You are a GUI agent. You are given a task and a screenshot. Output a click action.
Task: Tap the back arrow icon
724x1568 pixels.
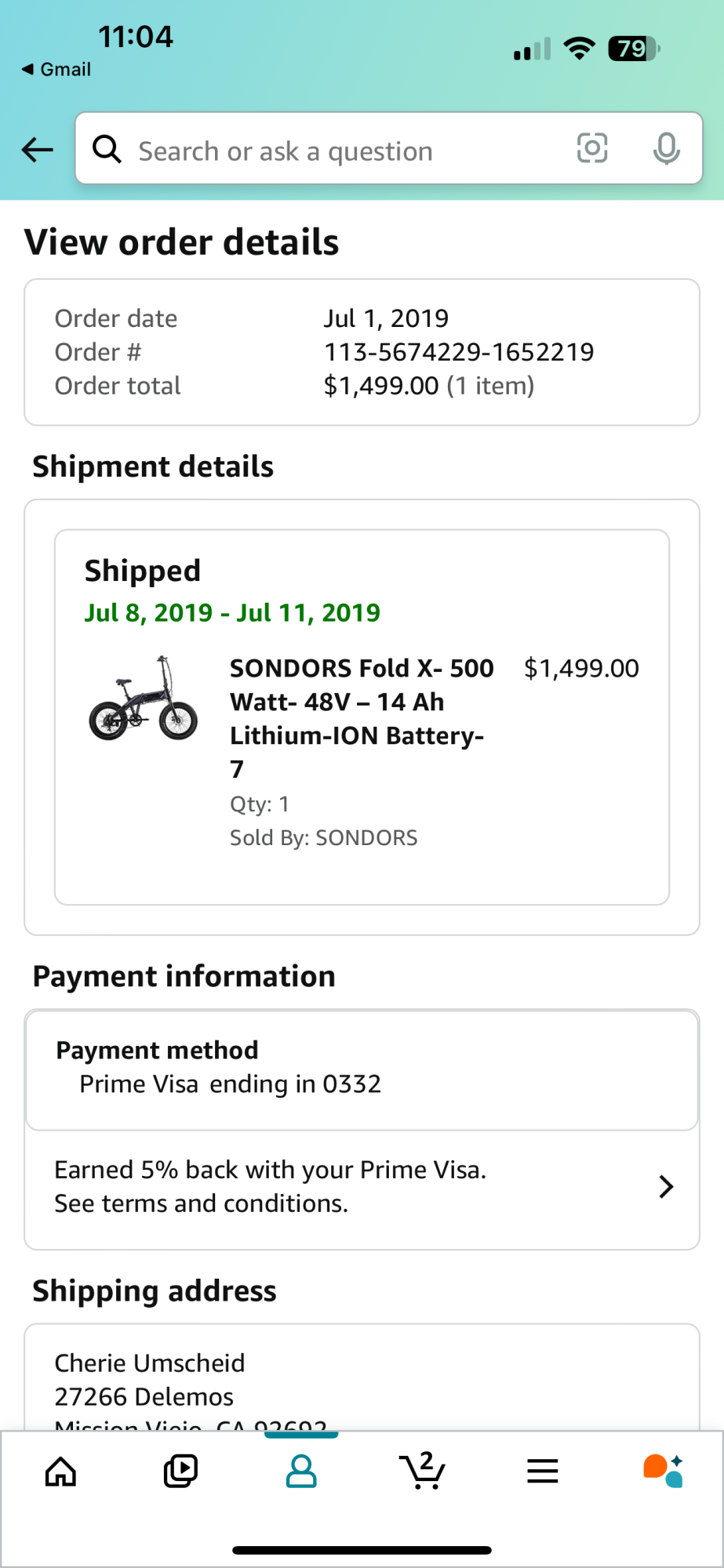click(37, 149)
